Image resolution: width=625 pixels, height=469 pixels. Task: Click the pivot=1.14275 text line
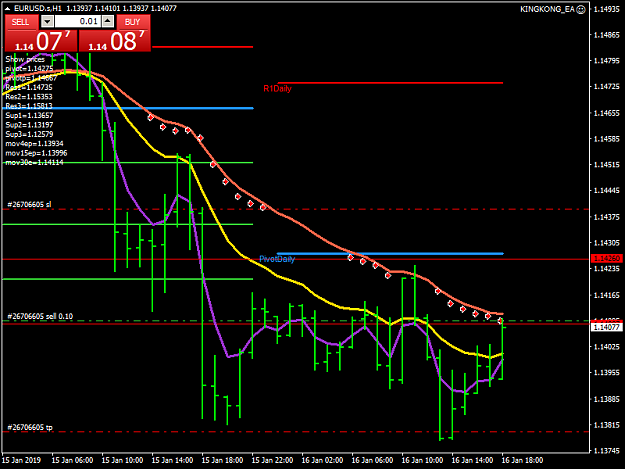pos(29,69)
